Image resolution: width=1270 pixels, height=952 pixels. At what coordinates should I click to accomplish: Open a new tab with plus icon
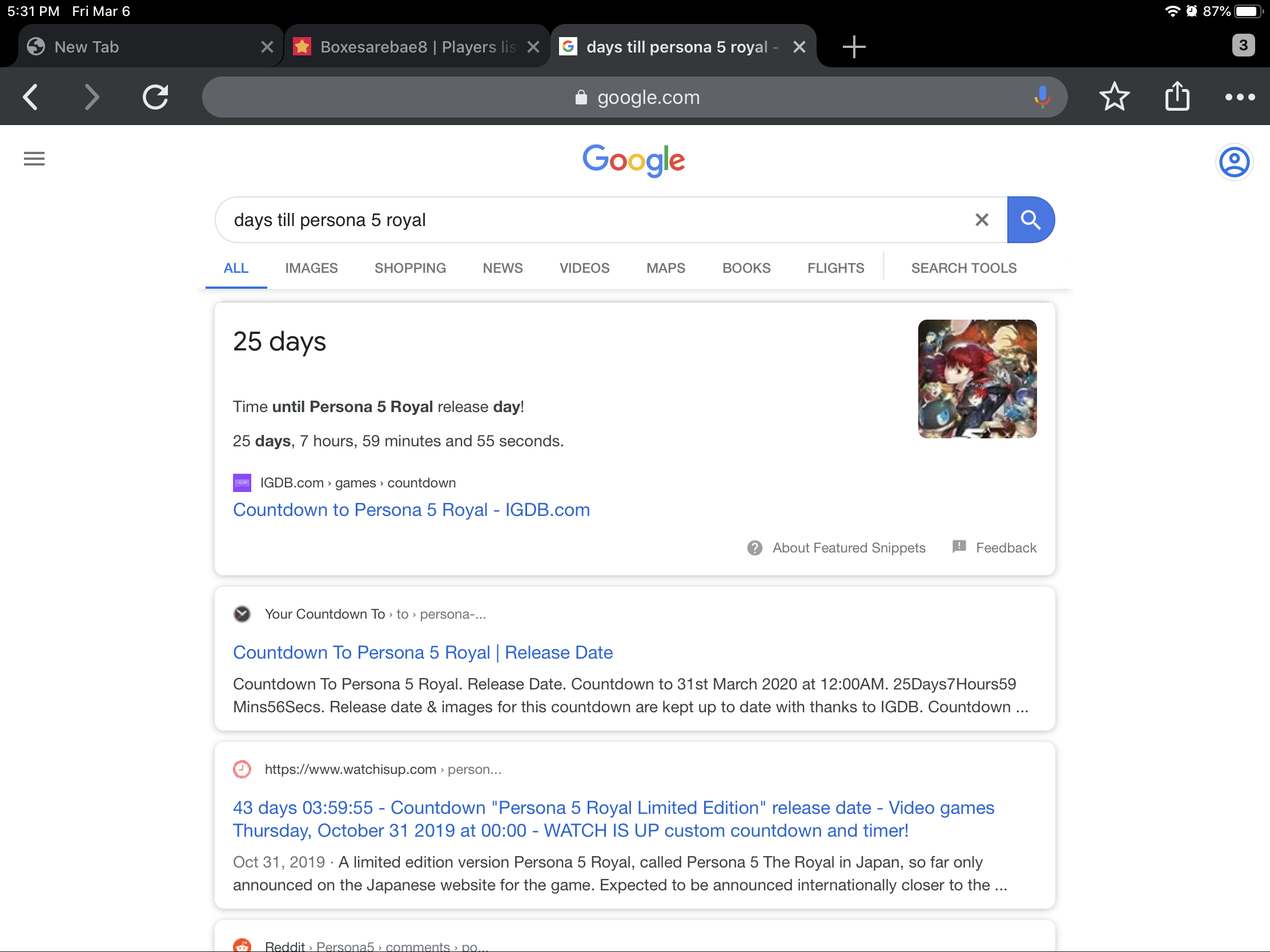pos(854,46)
